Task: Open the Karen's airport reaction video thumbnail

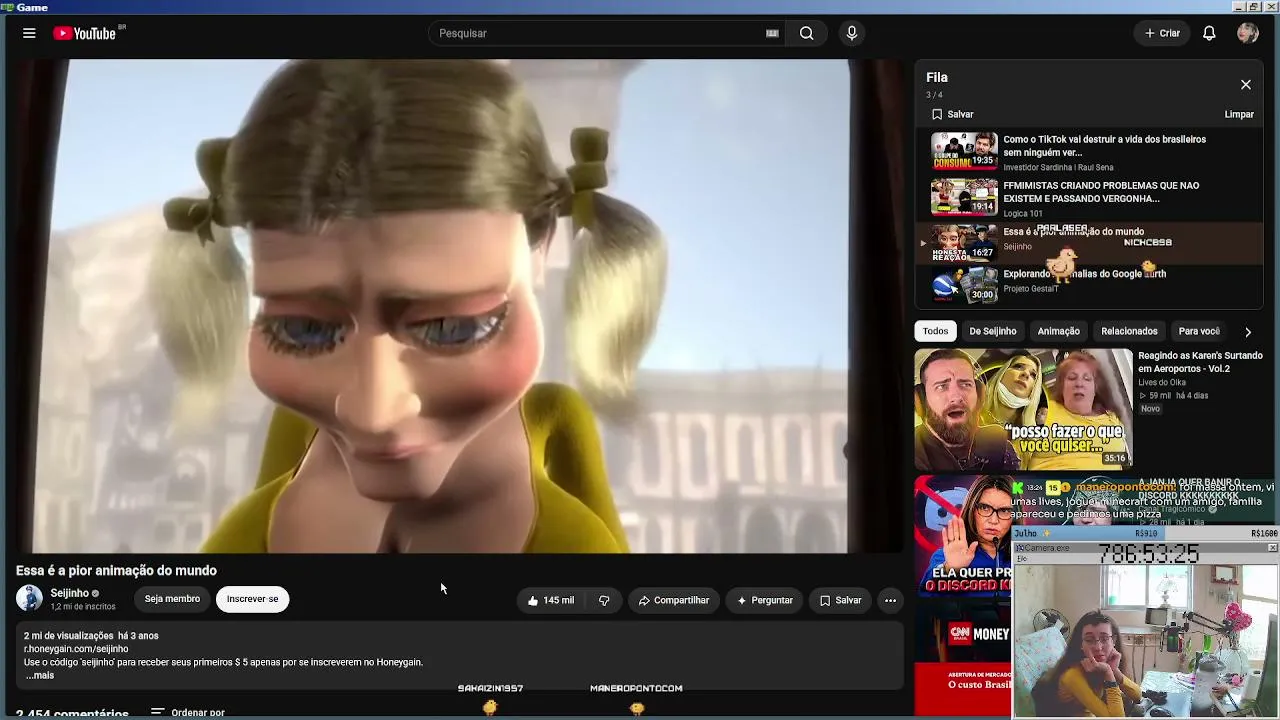Action: pos(1023,408)
